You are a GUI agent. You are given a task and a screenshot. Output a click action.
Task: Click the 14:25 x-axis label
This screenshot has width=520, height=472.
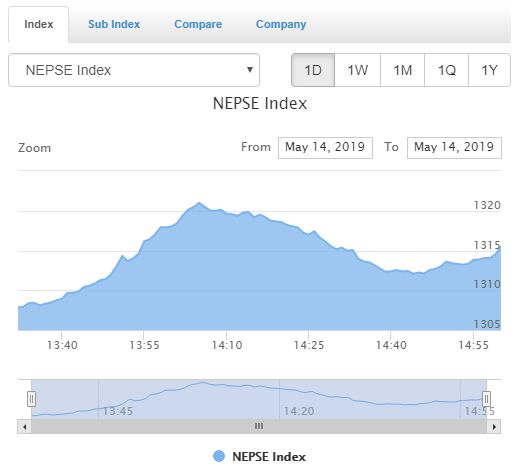pyautogui.click(x=309, y=345)
